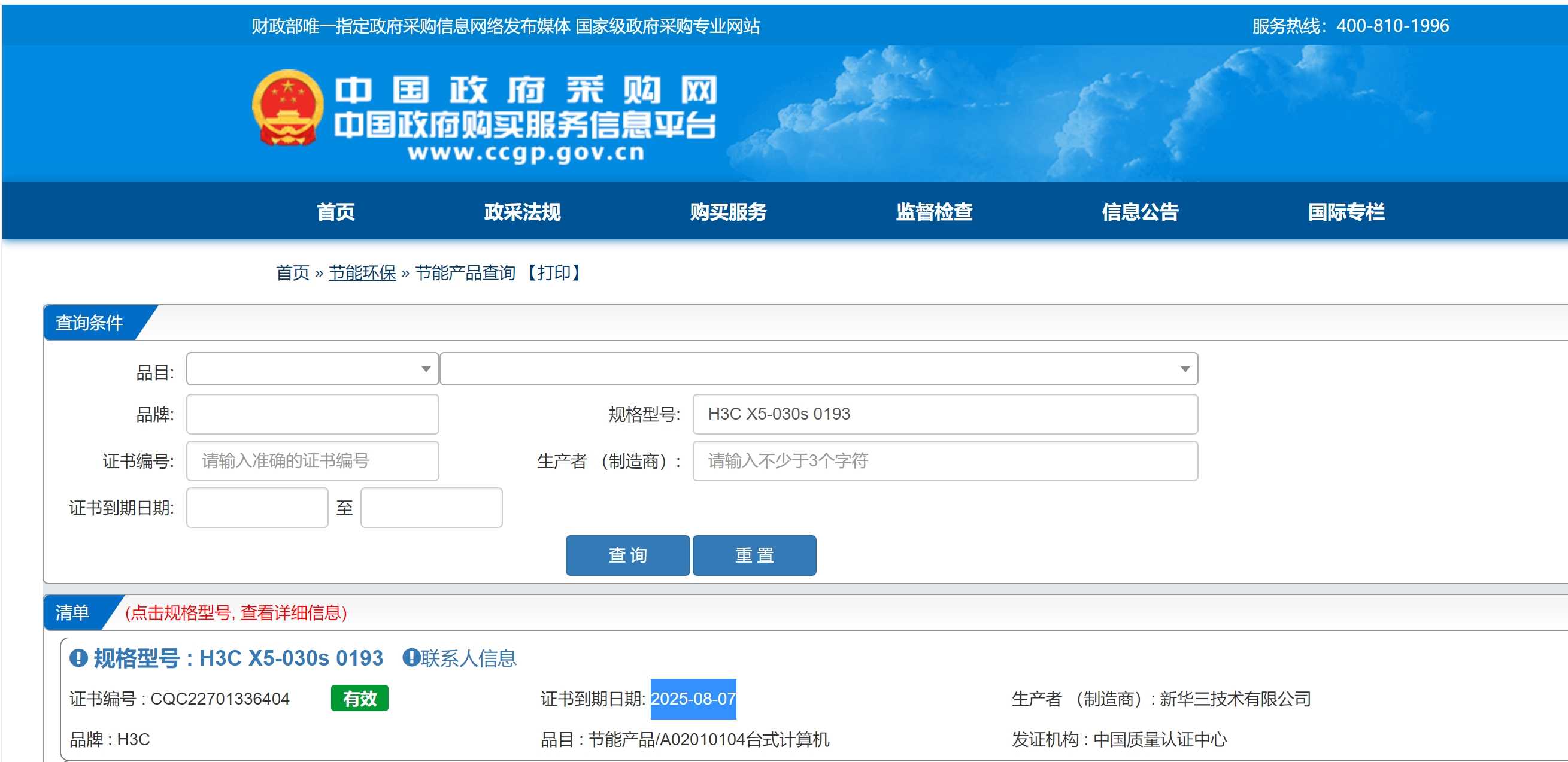
Task: Focus the 品牌 input field
Action: pos(313,414)
